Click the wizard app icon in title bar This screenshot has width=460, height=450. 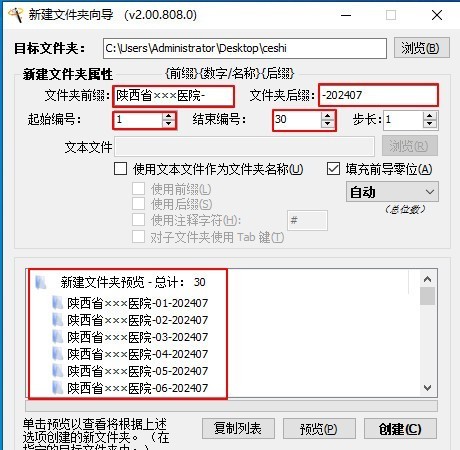point(15,15)
